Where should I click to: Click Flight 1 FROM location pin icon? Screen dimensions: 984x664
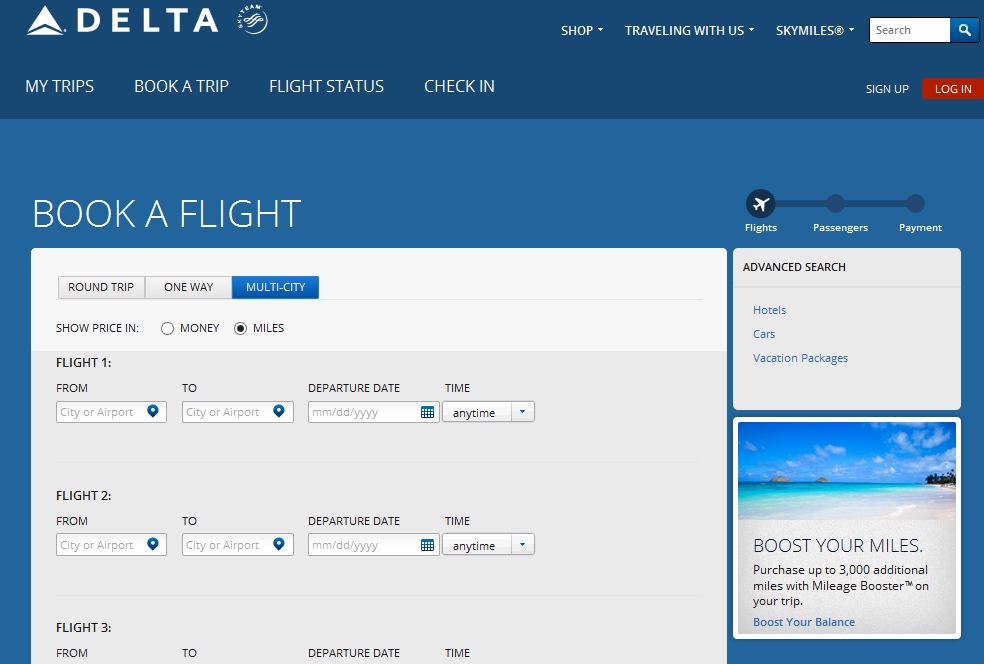pyautogui.click(x=153, y=411)
